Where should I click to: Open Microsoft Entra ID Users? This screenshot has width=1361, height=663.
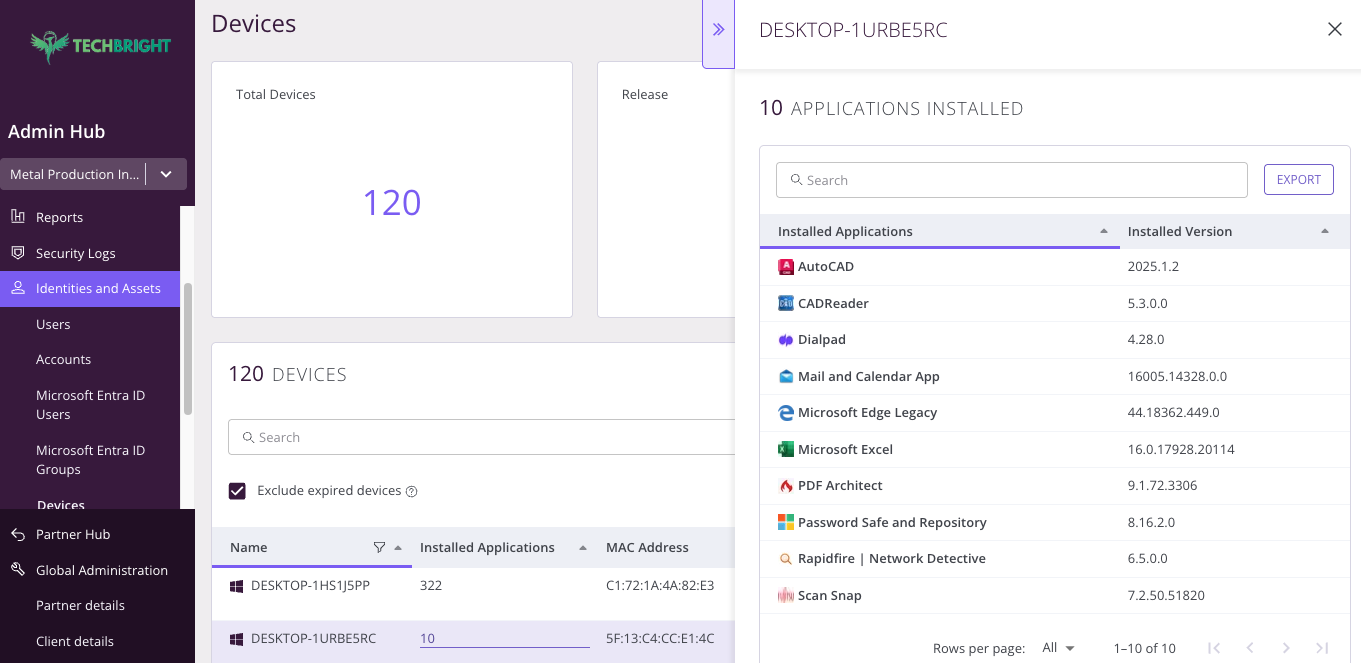90,405
